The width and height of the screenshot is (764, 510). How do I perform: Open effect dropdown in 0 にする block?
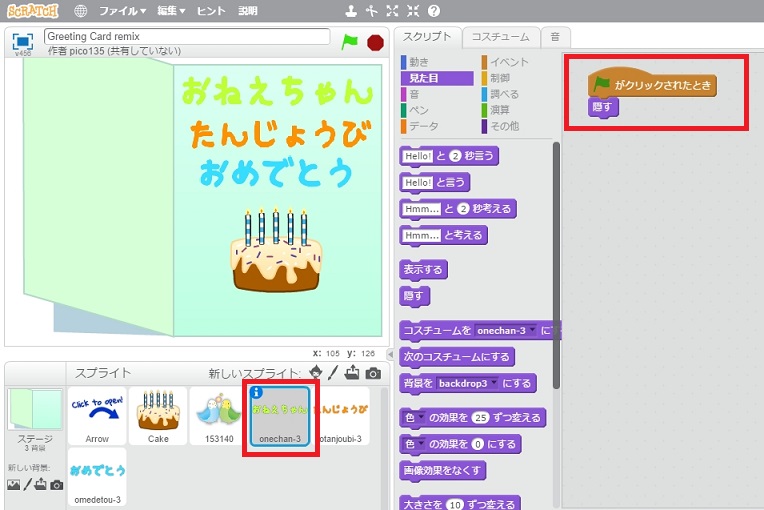tap(413, 444)
